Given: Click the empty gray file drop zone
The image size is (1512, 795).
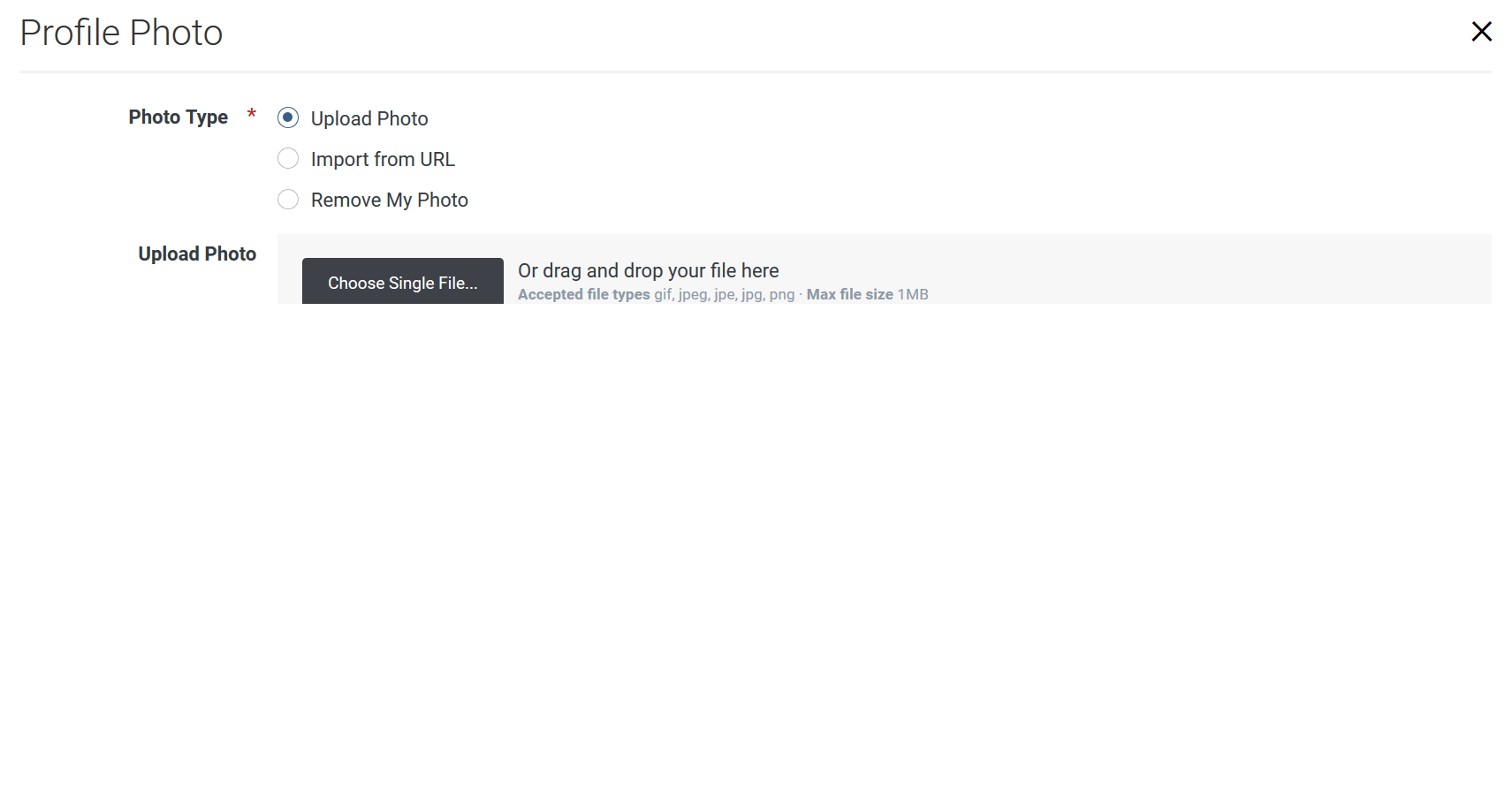Looking at the screenshot, I should (1193, 269).
